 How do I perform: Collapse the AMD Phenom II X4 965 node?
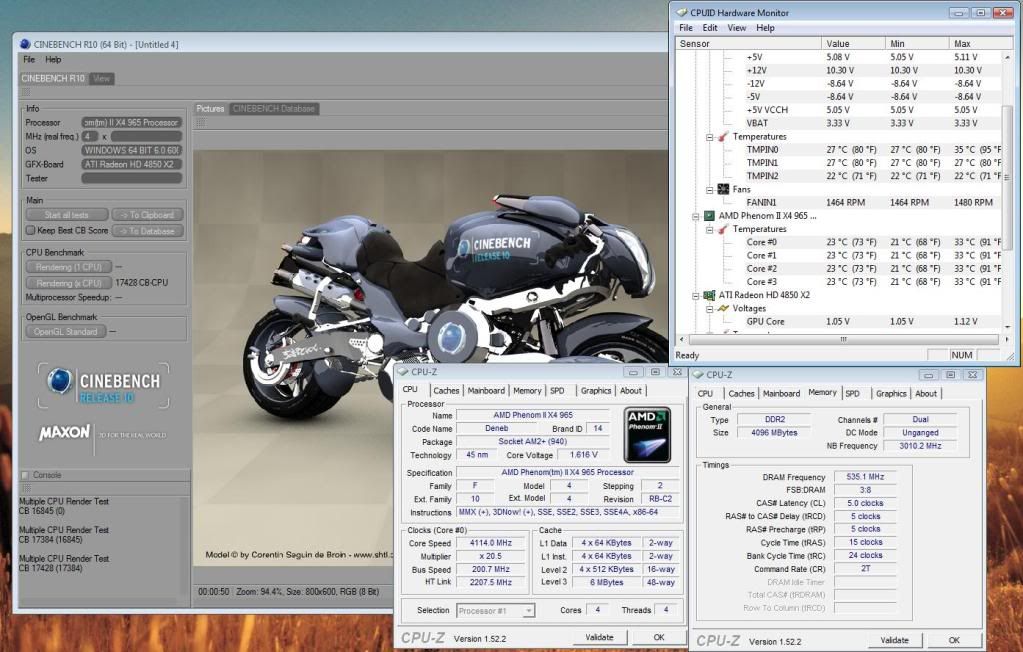(695, 216)
